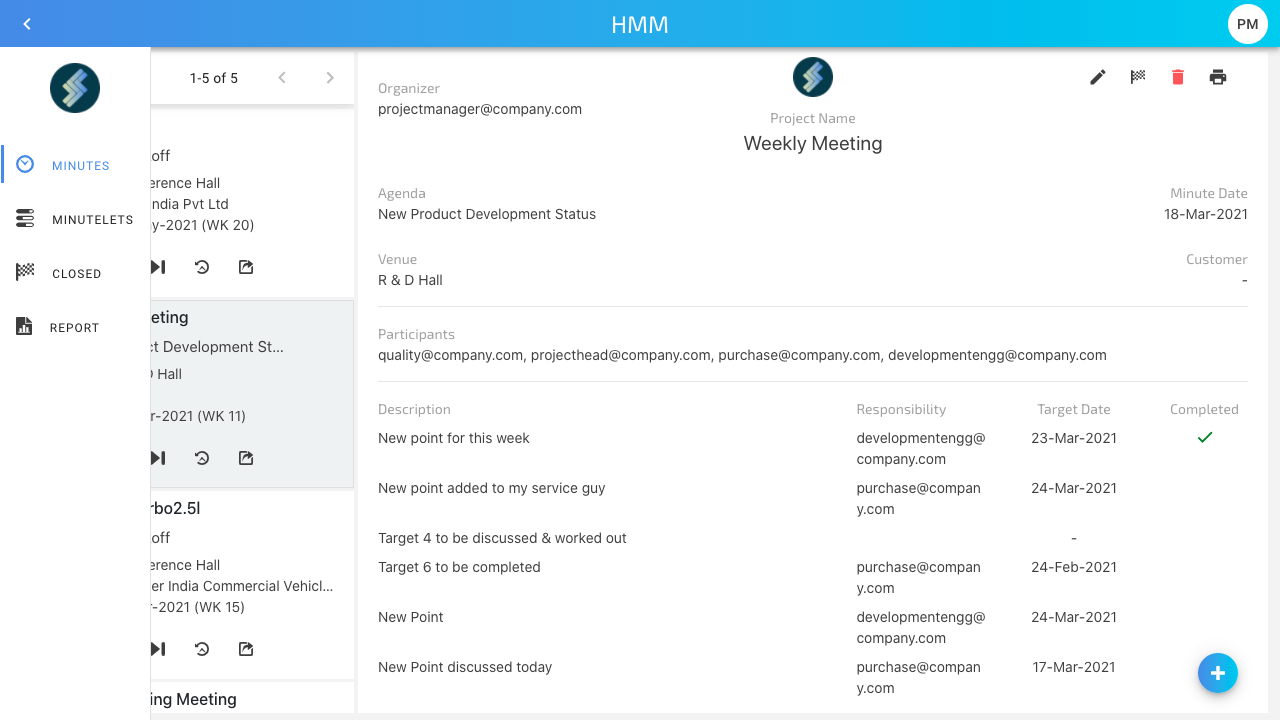Click the Closed checkered flag icon
This screenshot has height=720, width=1280.
[x=25, y=272]
